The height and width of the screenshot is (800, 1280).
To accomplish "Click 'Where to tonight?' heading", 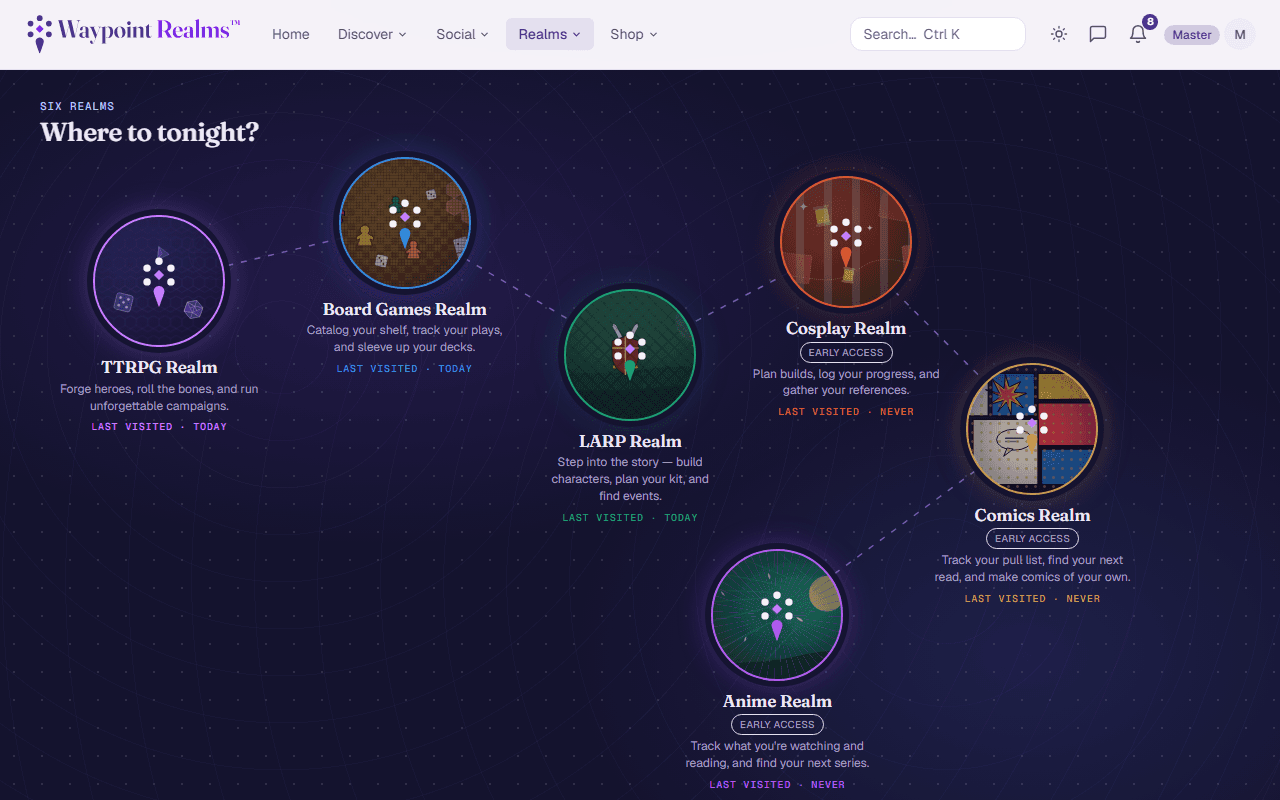I will [149, 132].
